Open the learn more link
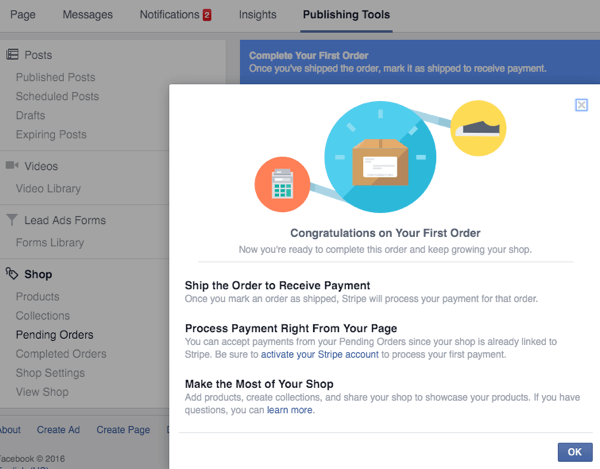The image size is (600, 469). [290, 409]
